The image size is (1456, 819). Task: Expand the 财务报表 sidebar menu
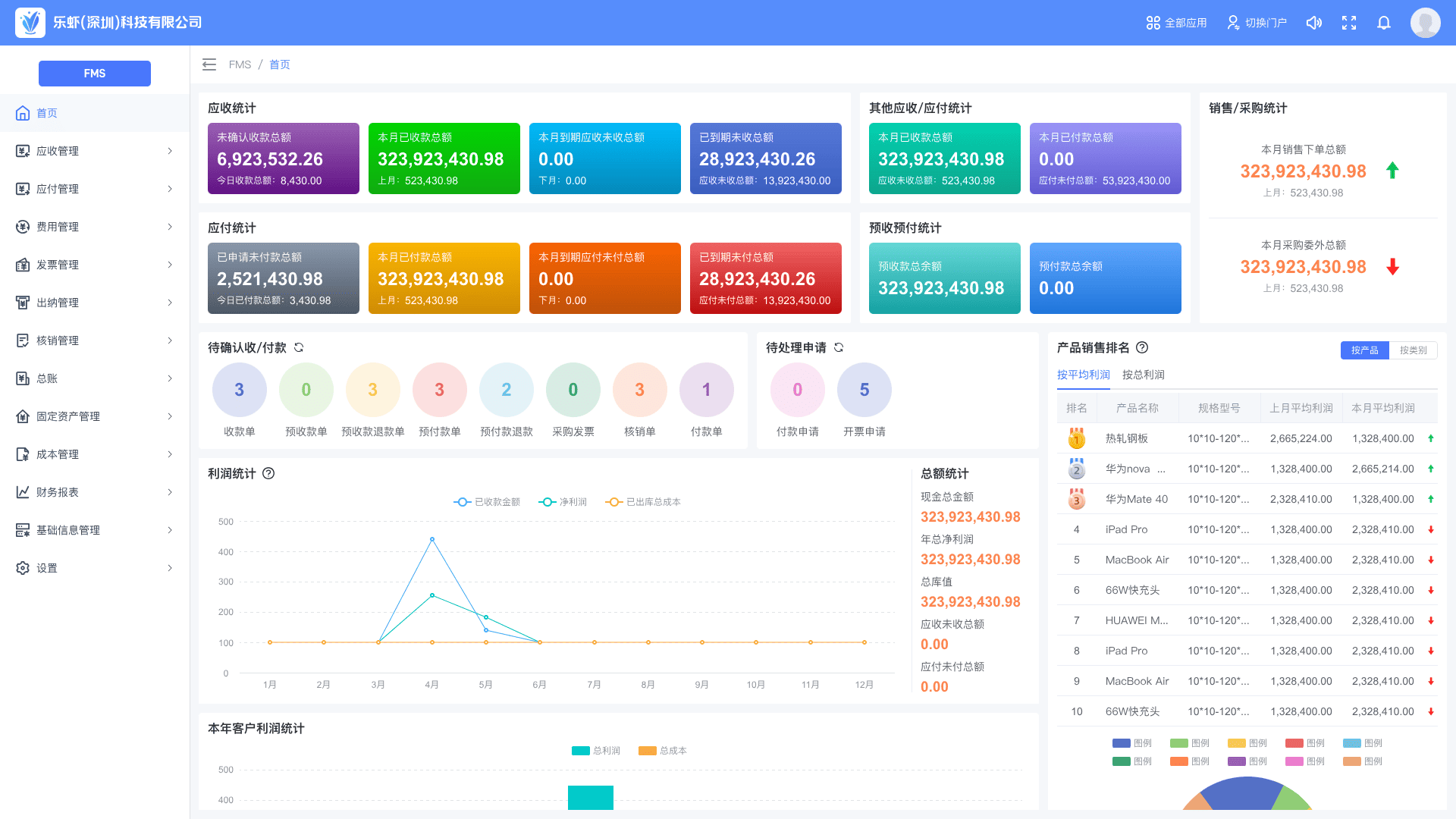pyautogui.click(x=95, y=492)
